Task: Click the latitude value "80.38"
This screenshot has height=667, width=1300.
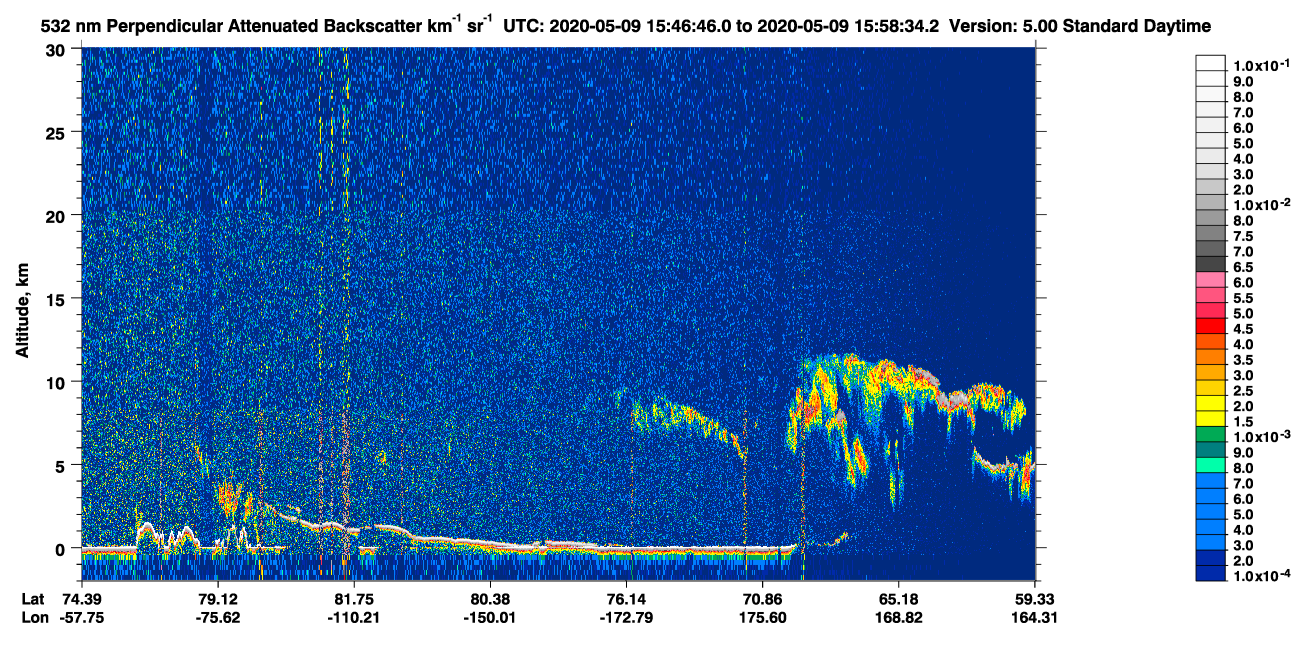Action: coord(490,598)
